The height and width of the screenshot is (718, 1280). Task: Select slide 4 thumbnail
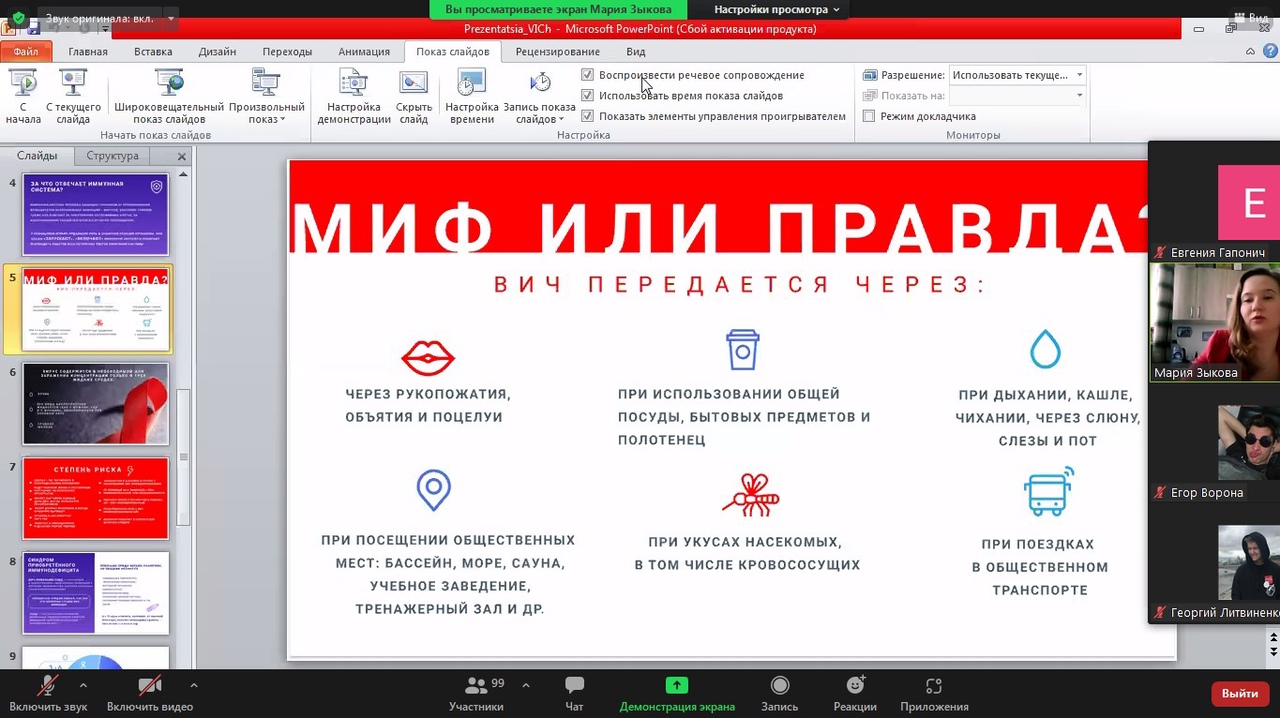coord(96,214)
